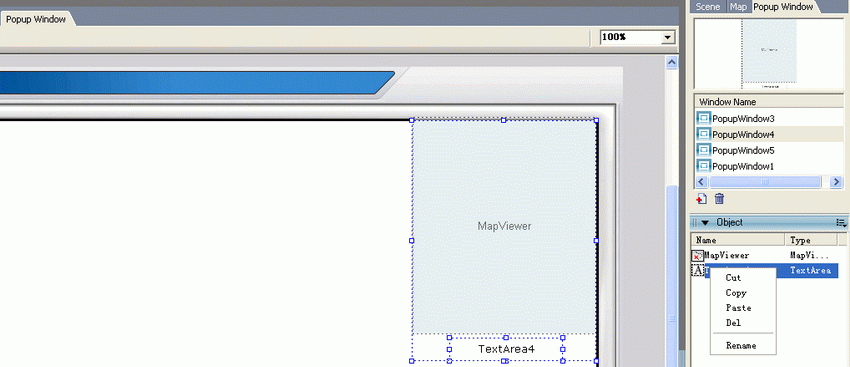The width and height of the screenshot is (850, 367).
Task: Click the MapViewer object icon
Action: [x=698, y=255]
